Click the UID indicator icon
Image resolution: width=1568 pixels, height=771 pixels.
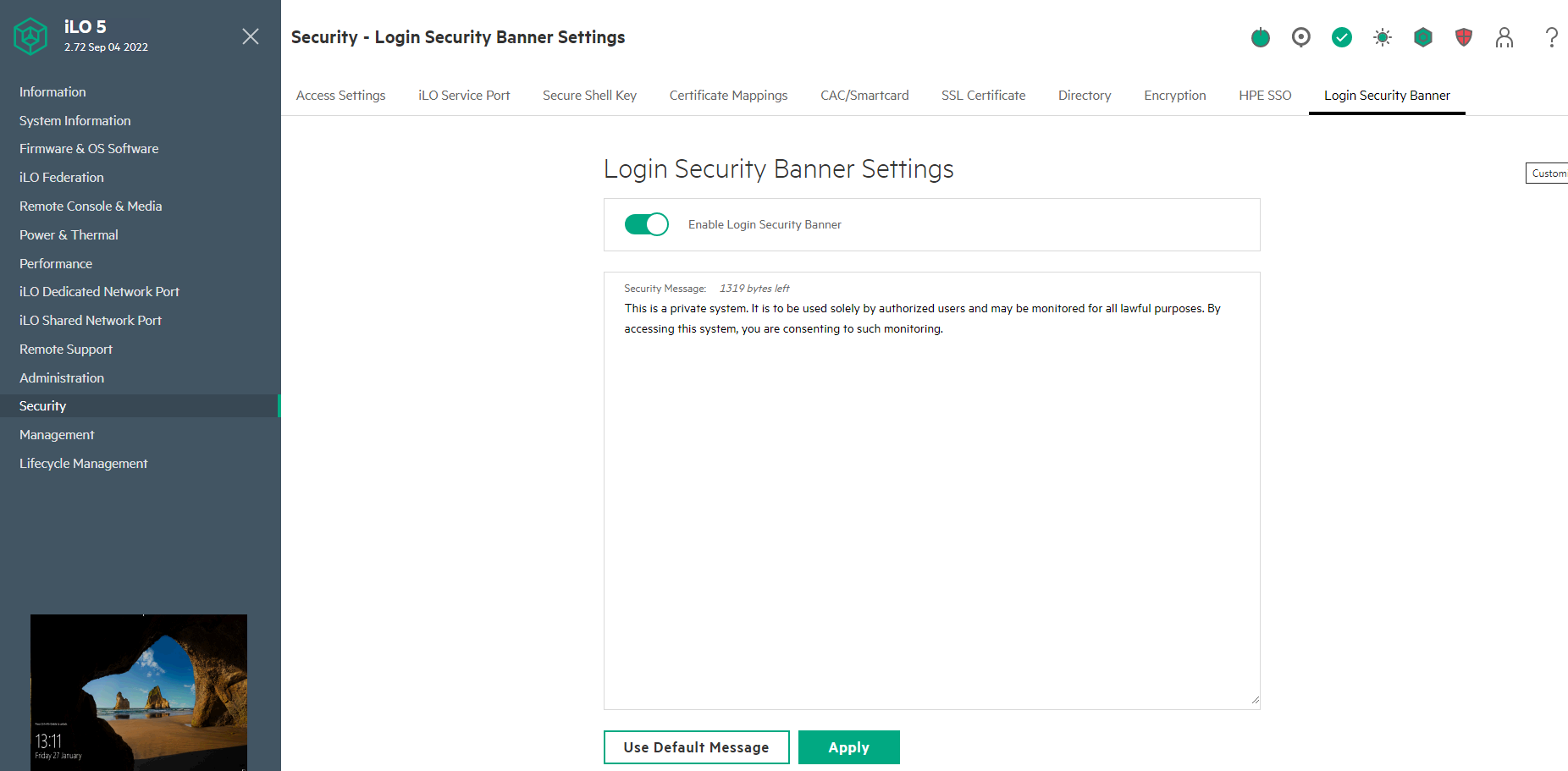coord(1300,37)
